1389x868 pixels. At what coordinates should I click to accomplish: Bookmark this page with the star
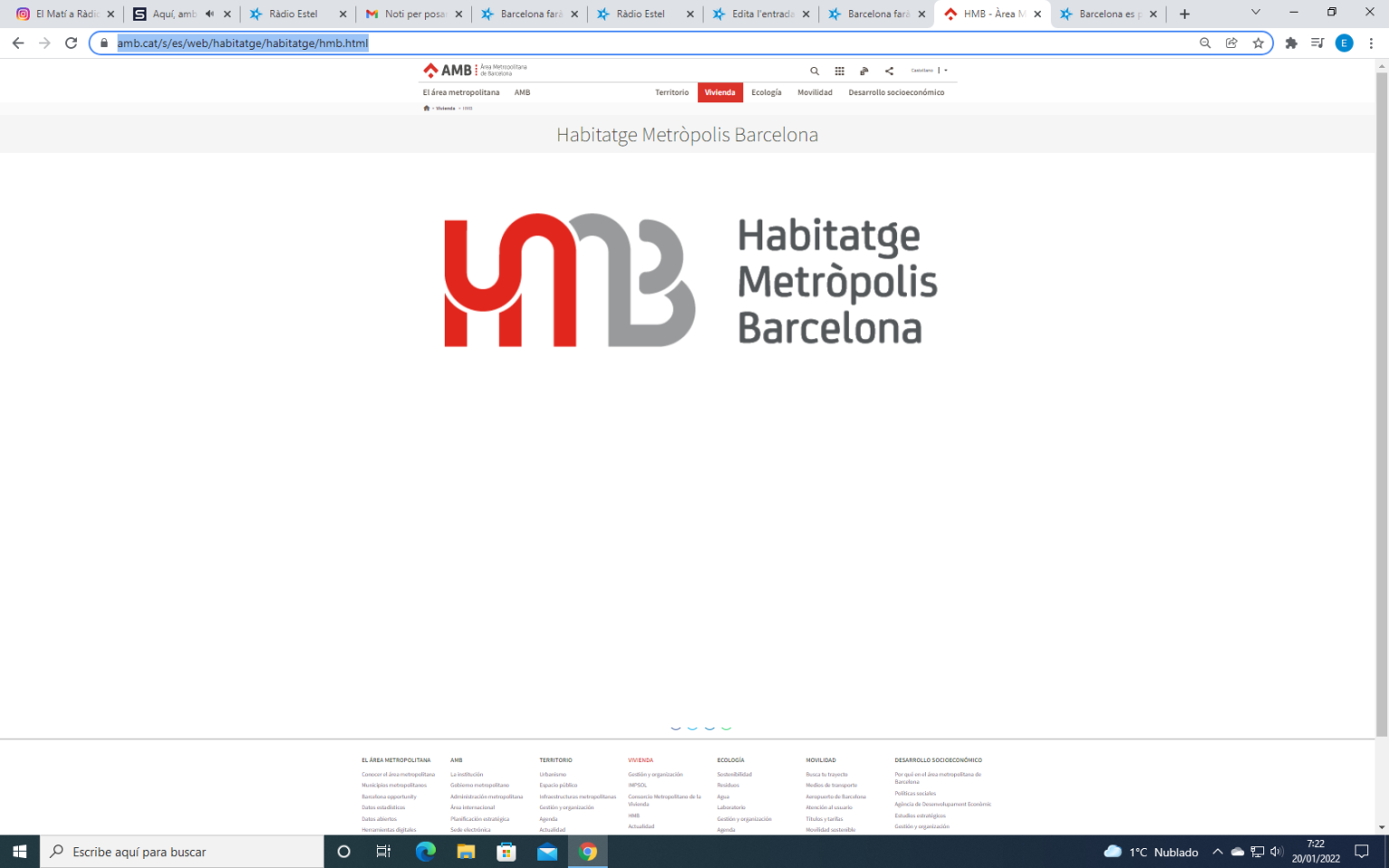point(1258,42)
